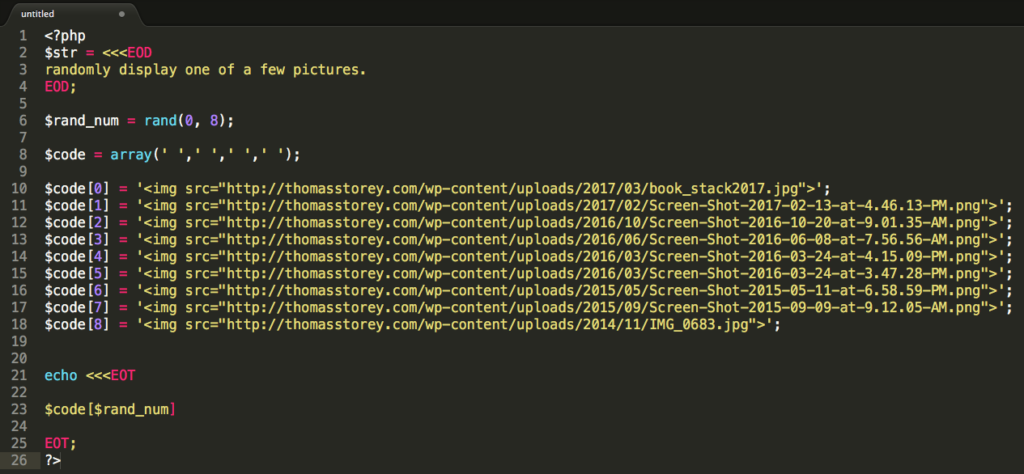
Task: Click line number 10 in gutter
Action: click(x=19, y=189)
